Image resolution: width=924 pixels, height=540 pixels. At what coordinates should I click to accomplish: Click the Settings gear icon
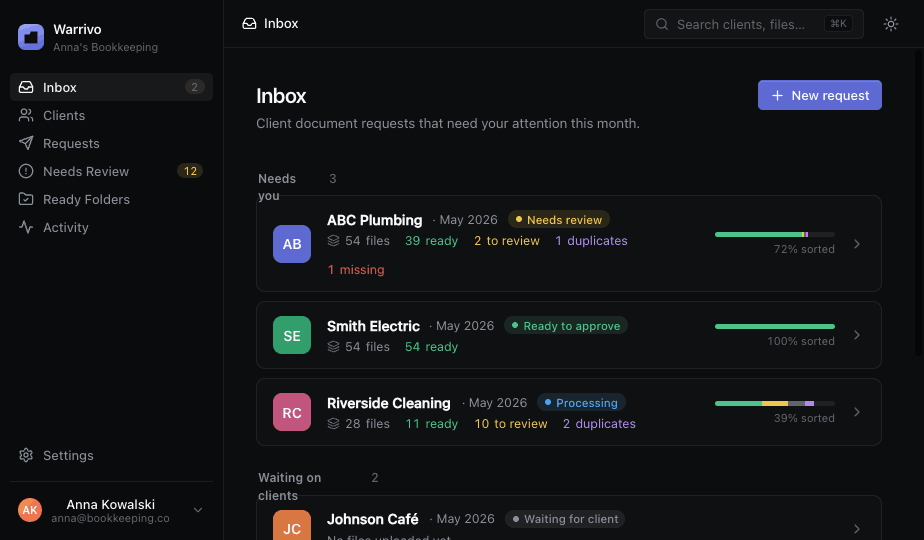[26, 455]
